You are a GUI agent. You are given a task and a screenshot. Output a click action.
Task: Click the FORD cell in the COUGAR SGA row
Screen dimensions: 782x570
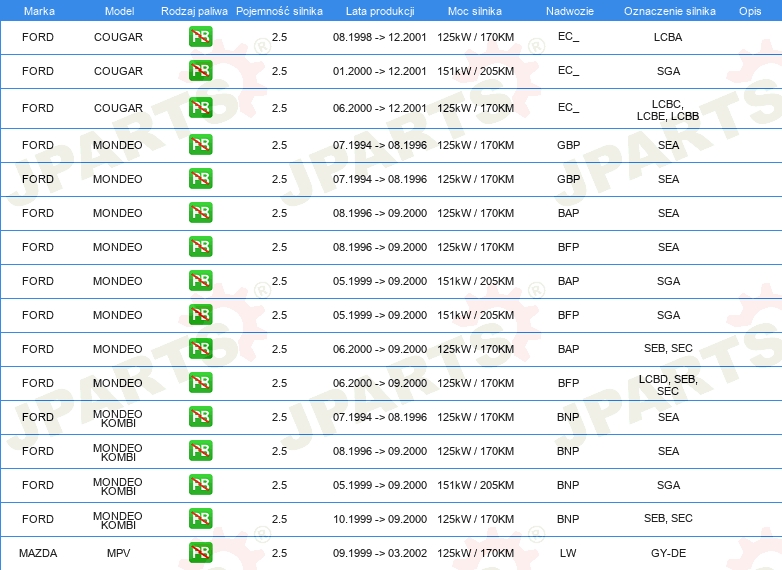(x=38, y=71)
